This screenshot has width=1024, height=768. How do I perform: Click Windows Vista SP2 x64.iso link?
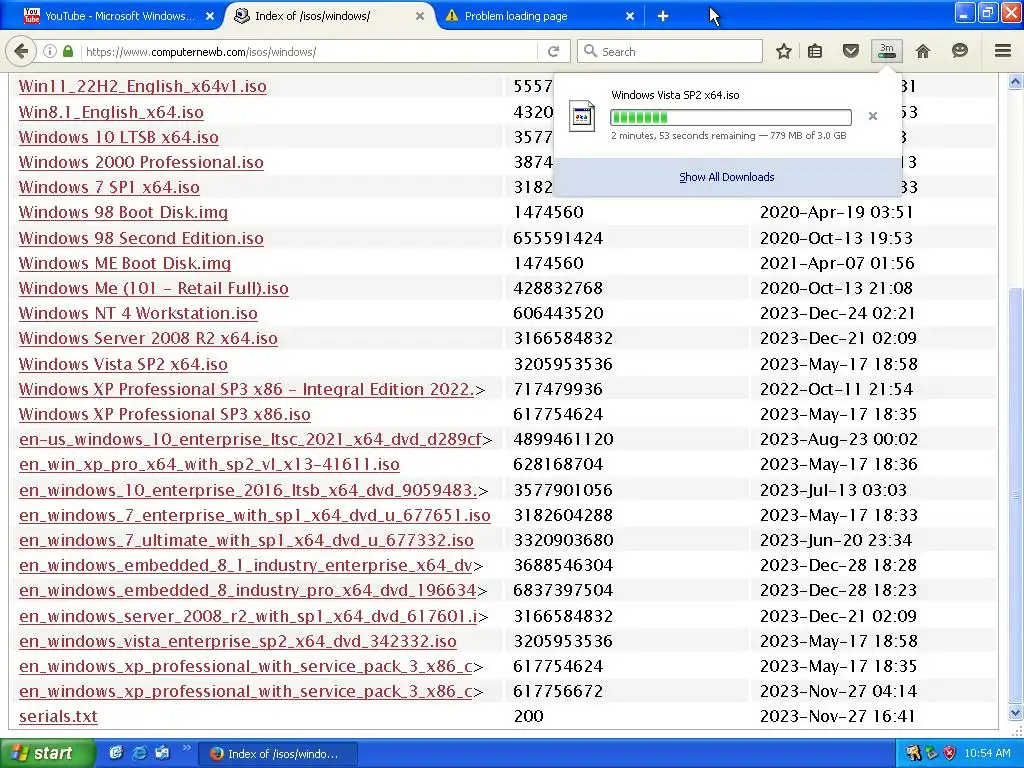[x=123, y=364]
